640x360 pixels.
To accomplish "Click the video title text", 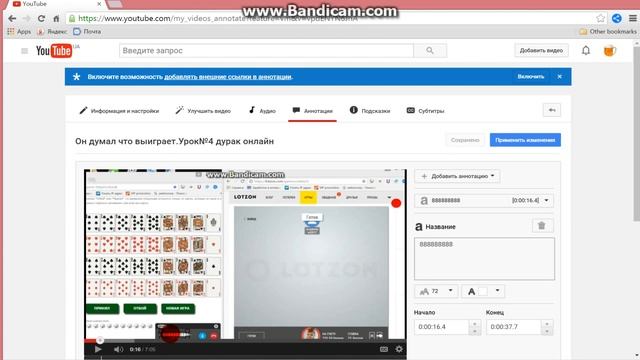I will coord(174,141).
